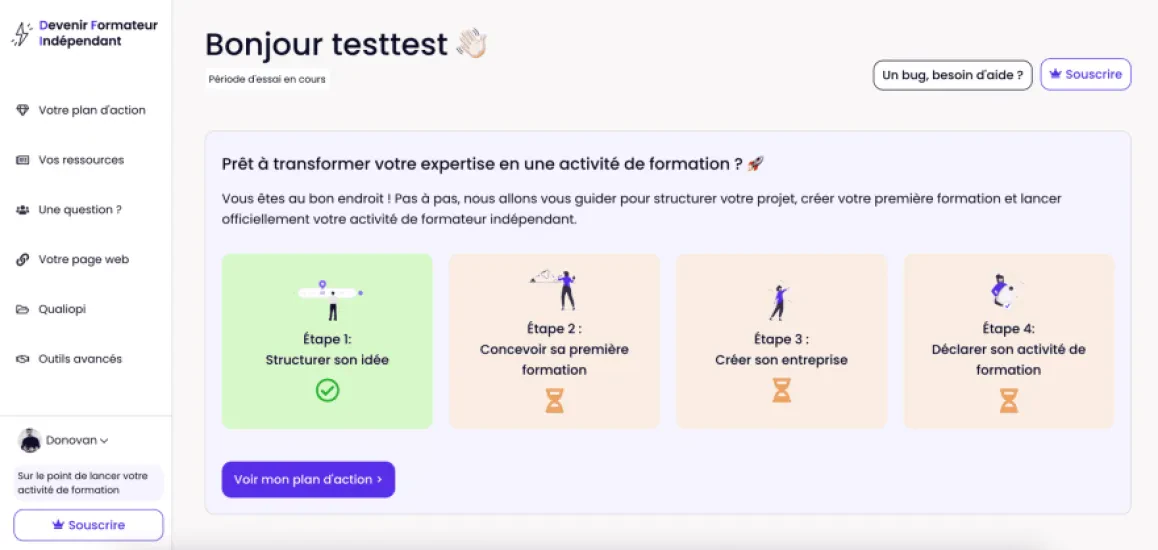Click the folder icon beside Qualiopi

click(22, 309)
